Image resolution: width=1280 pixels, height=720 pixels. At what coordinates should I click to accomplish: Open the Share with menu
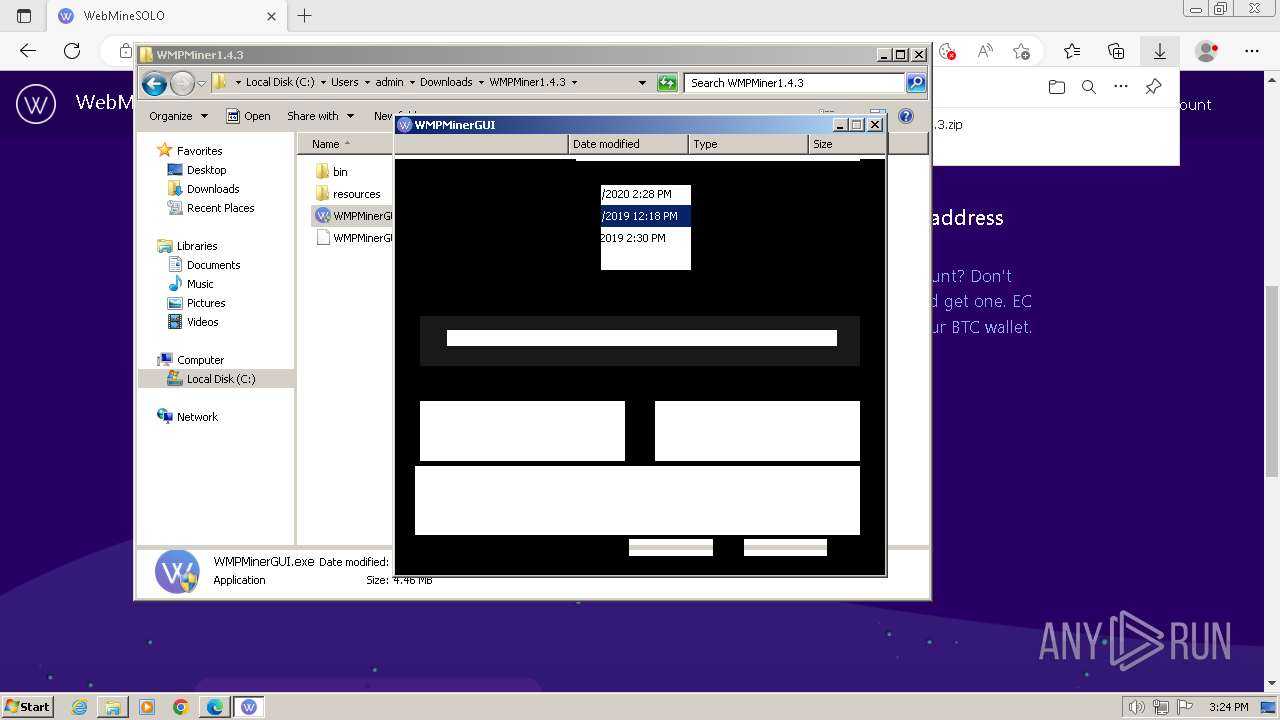pyautogui.click(x=320, y=116)
